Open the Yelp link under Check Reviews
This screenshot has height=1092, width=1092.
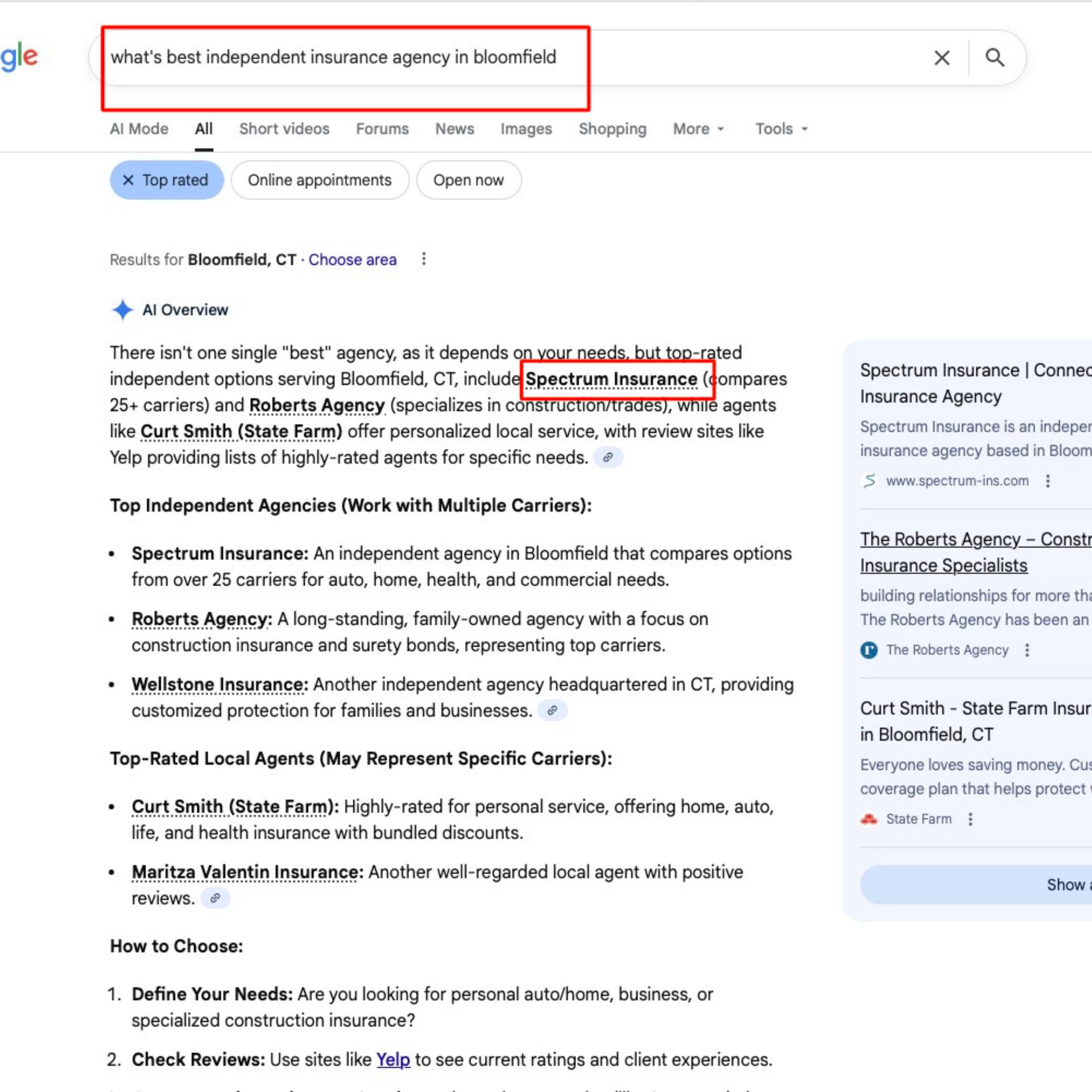coord(393,1060)
